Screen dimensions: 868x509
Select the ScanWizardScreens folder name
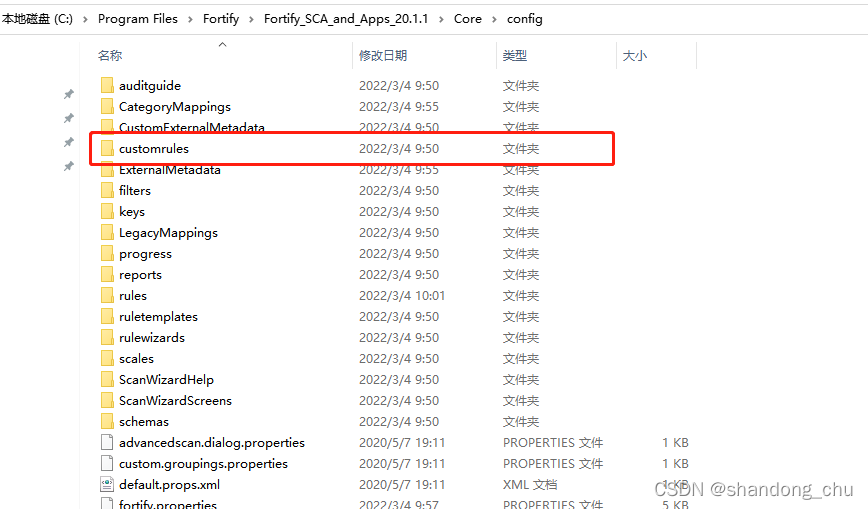[175, 401]
